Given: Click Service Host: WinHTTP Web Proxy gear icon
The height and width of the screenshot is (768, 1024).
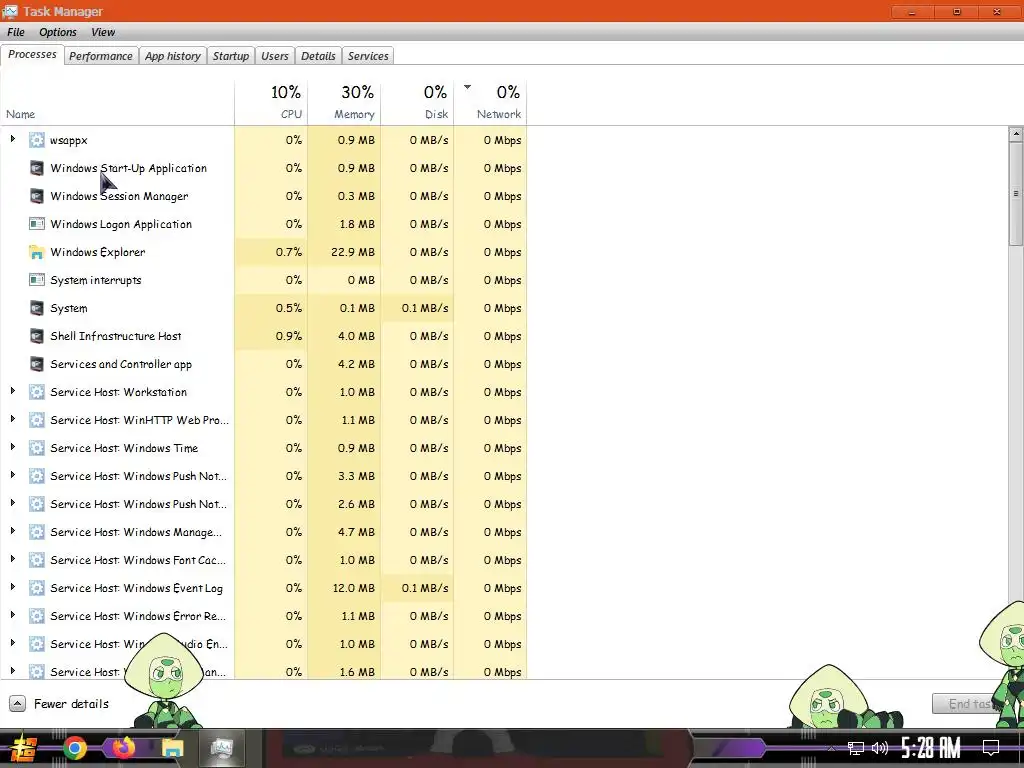Looking at the screenshot, I should point(37,420).
